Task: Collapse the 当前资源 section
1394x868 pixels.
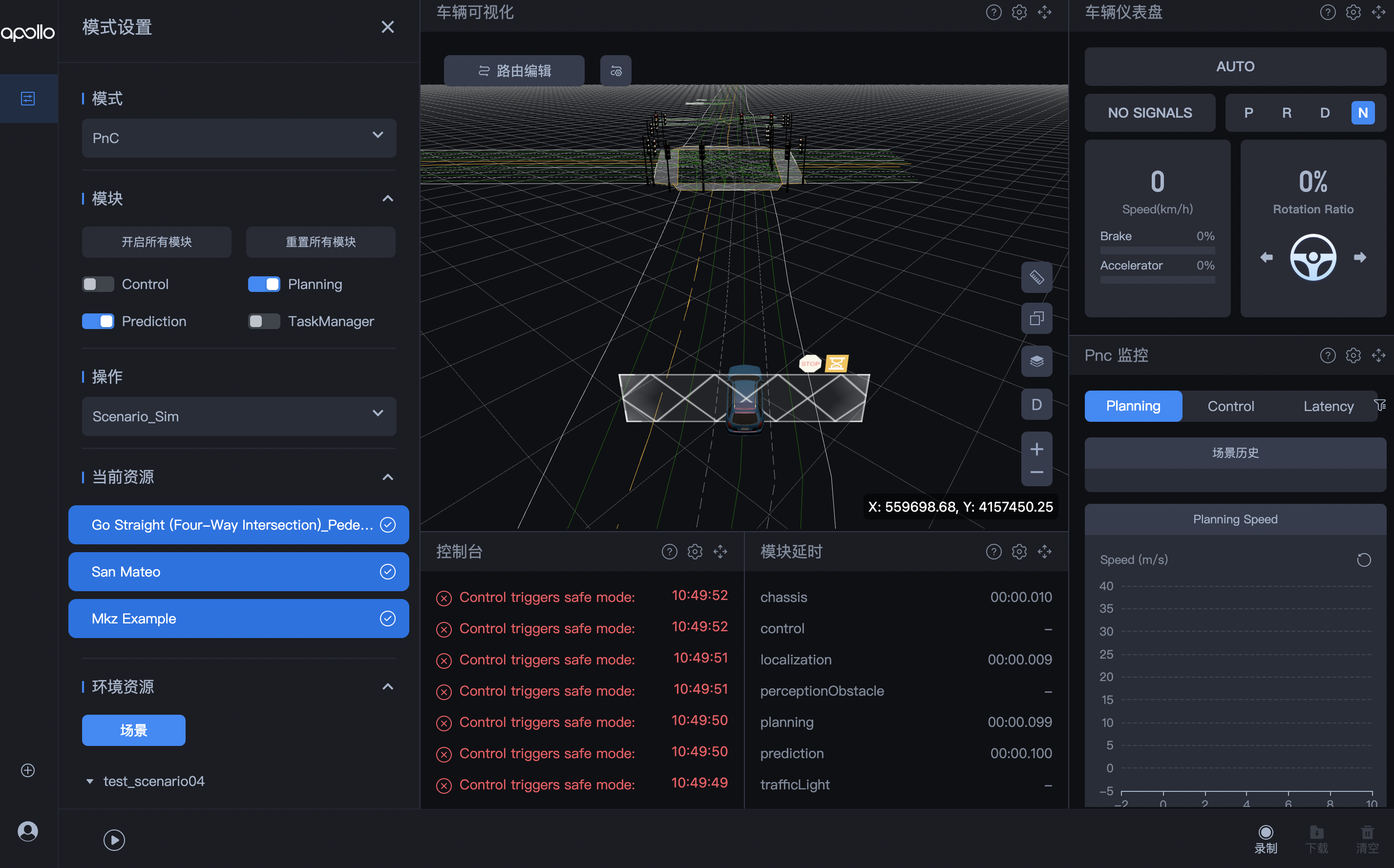Action: click(x=388, y=477)
